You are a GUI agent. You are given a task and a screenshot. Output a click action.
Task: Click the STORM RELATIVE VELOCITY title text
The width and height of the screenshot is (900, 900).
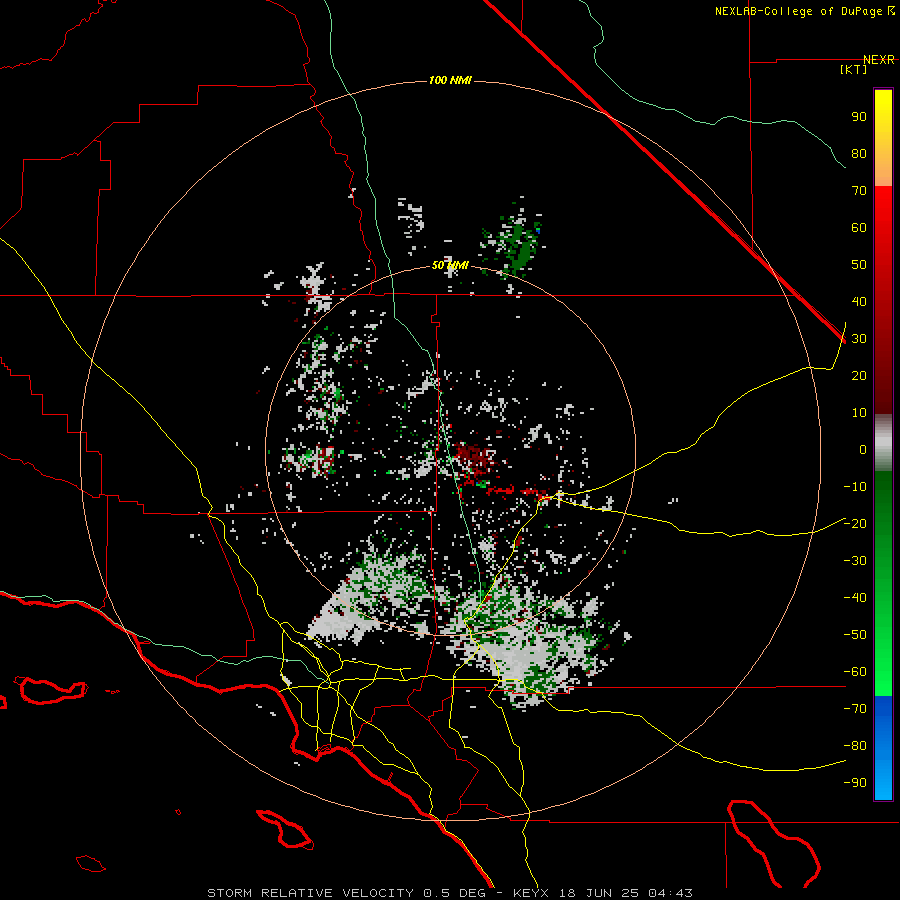pos(310,893)
